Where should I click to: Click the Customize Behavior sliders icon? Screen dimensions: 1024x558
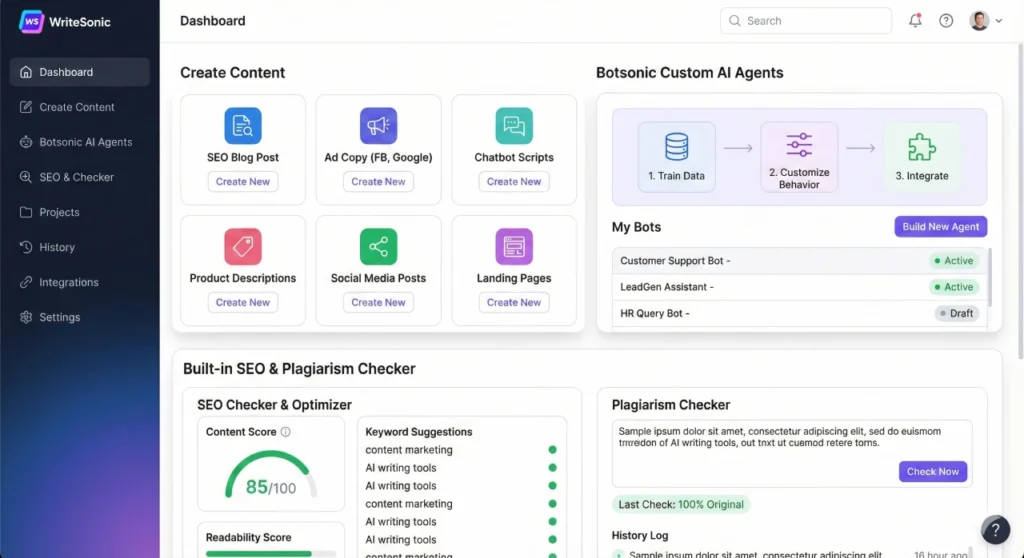(799, 145)
